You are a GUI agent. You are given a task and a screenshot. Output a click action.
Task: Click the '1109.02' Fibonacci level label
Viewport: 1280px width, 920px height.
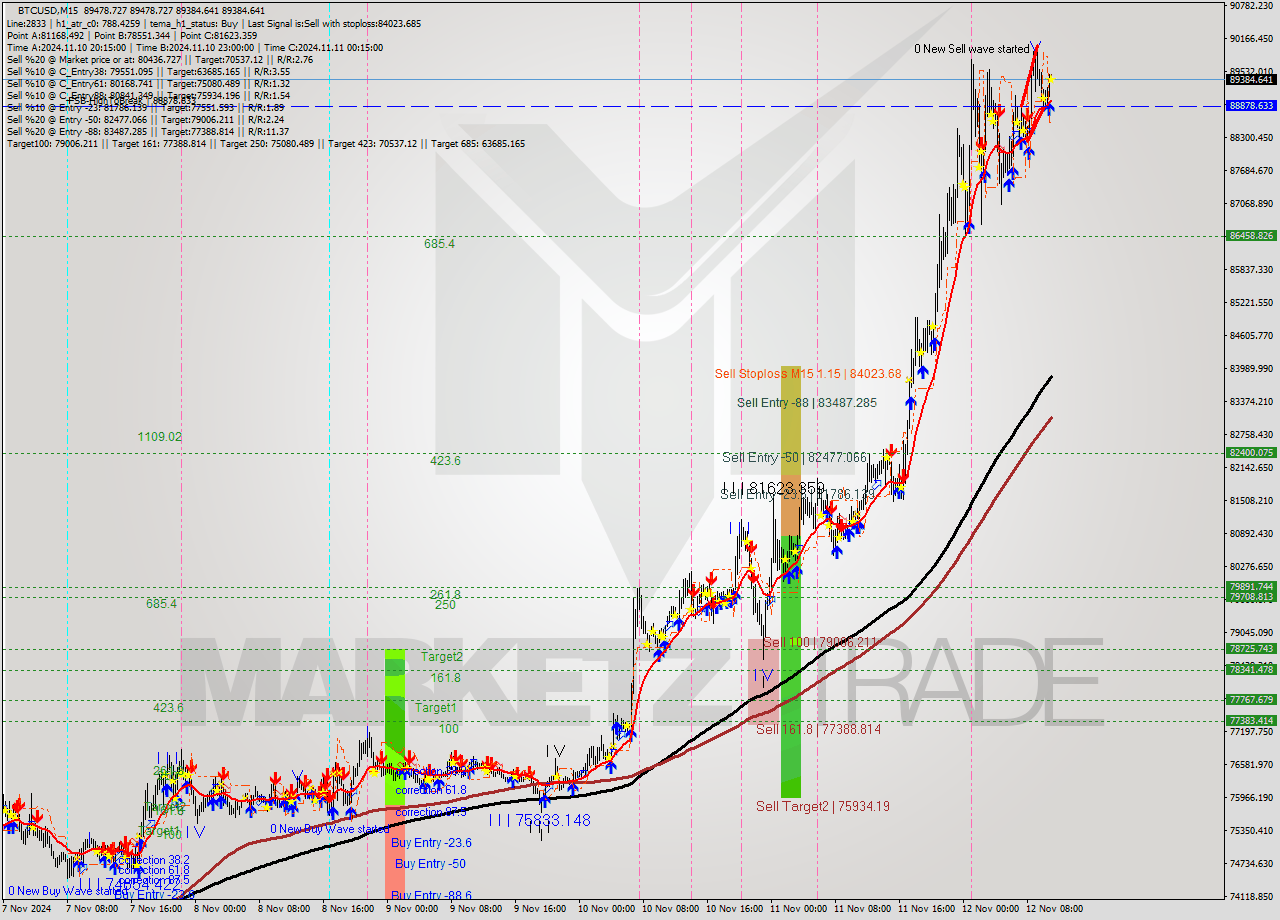tap(160, 437)
